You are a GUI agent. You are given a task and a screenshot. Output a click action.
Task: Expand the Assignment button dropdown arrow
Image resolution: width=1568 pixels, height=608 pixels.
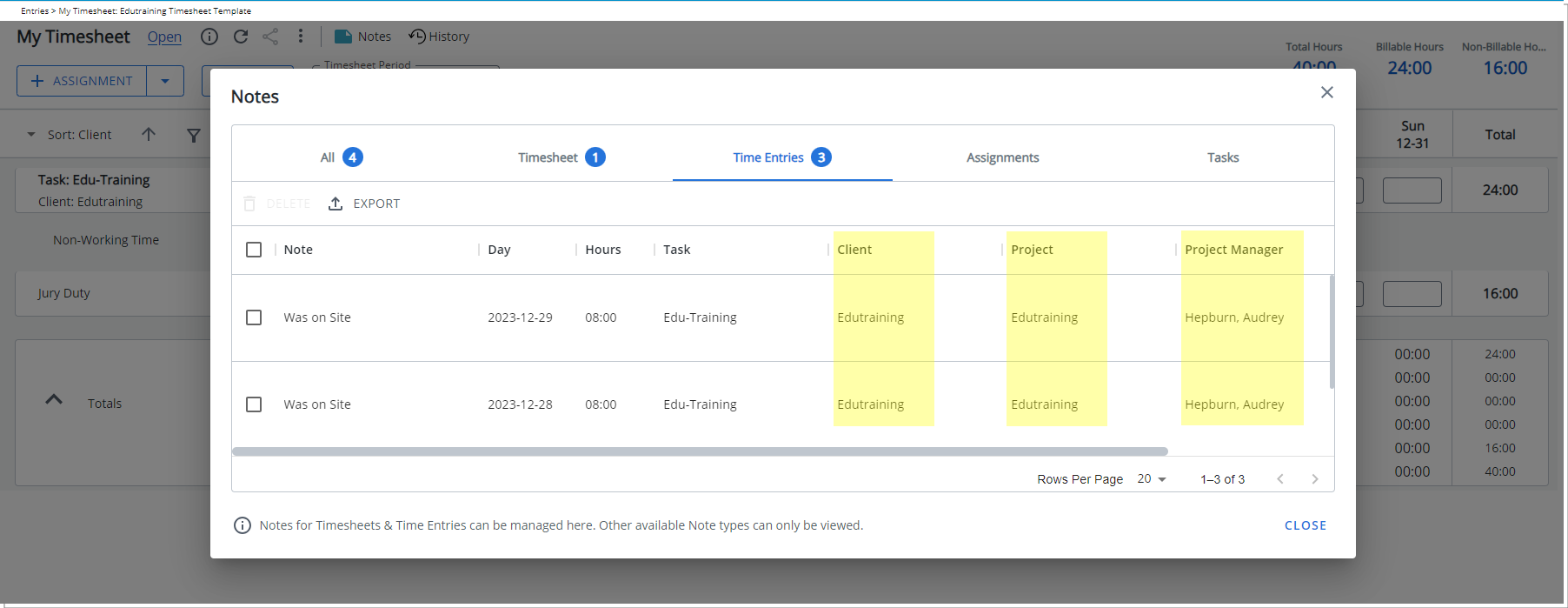coord(165,81)
